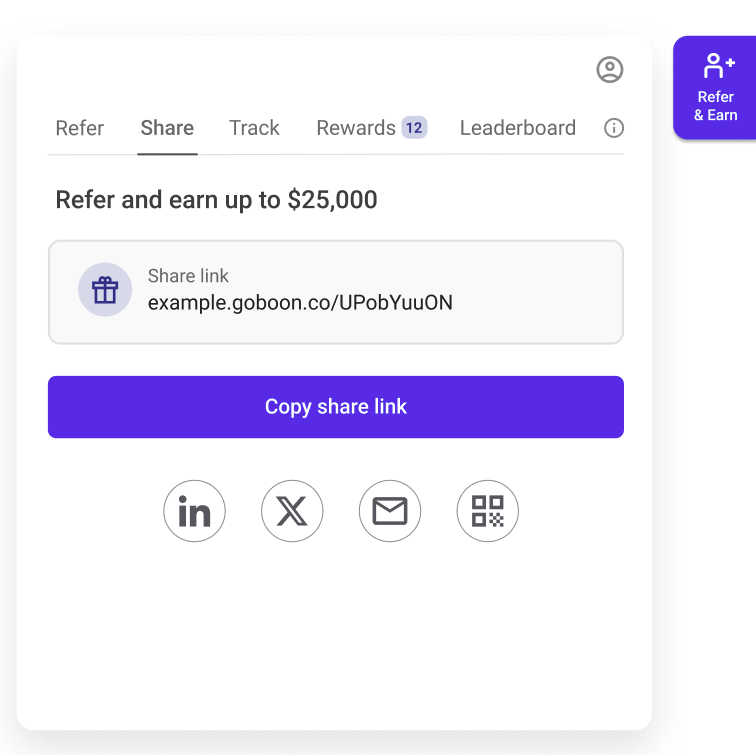Click the info icon beside Leaderboard
The image size is (756, 755).
tap(614, 128)
